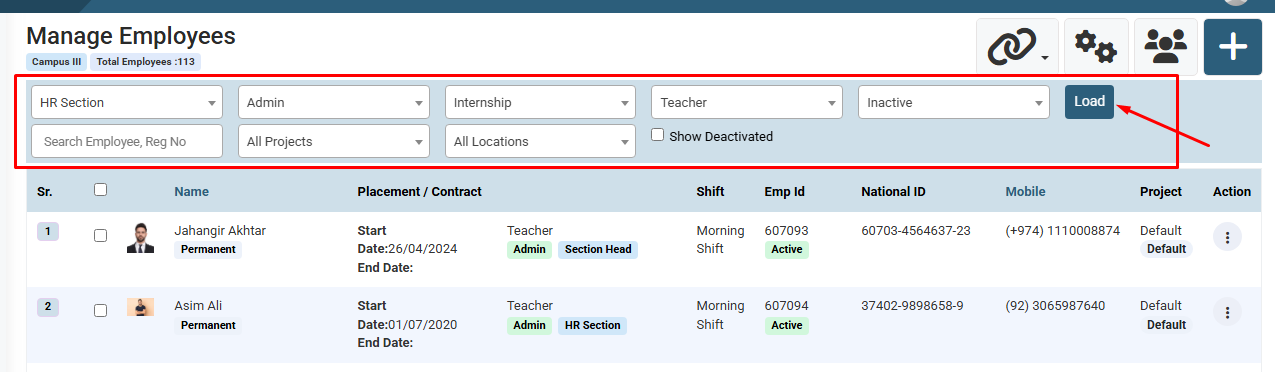Open action menu for Asim Ali
Viewport: 1275px width, 372px height.
[1227, 312]
